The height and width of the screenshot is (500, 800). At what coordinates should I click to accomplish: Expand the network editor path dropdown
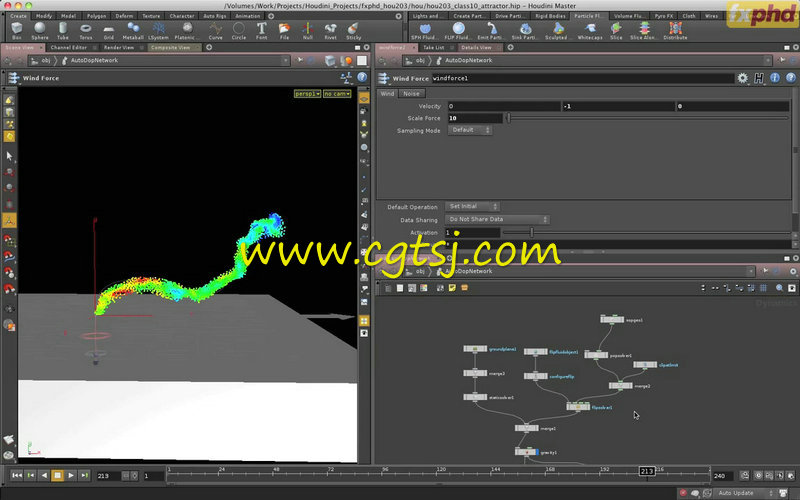click(751, 271)
